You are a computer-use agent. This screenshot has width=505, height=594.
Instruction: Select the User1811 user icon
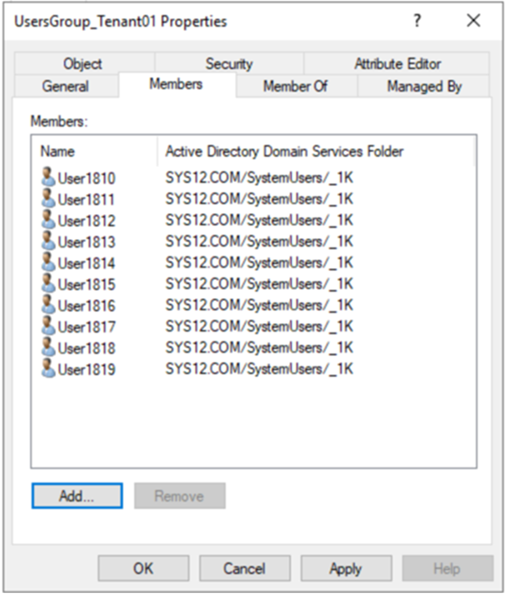[48, 198]
